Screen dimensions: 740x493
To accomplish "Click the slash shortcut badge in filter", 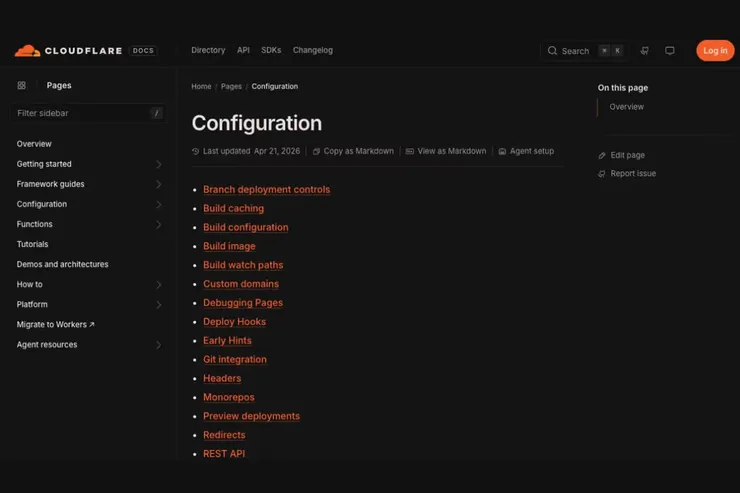I will 156,113.
